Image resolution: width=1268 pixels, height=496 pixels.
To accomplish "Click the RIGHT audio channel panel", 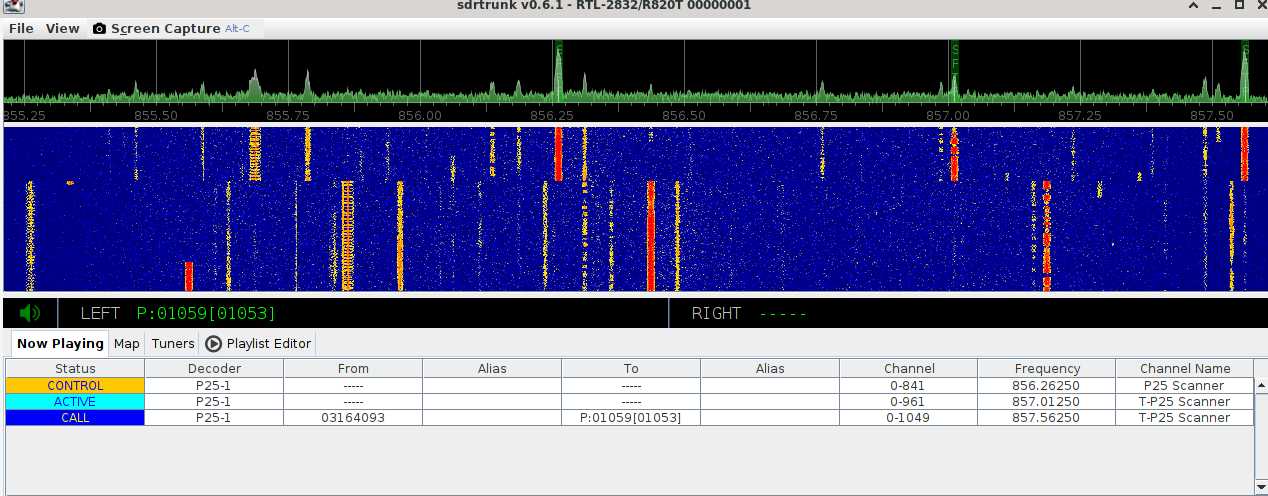I will [968, 313].
